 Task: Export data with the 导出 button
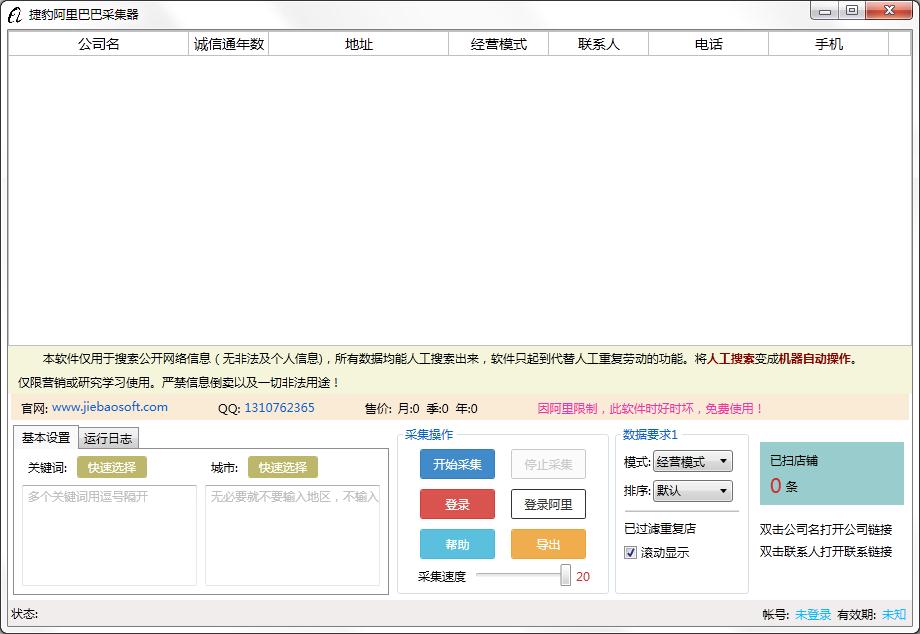[x=548, y=544]
